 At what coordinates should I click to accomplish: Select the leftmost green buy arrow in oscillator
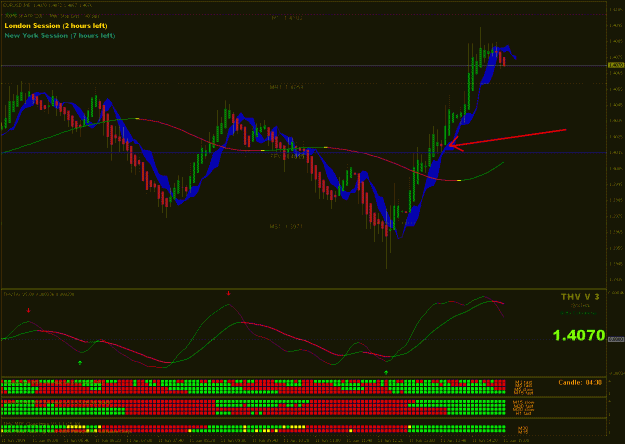pos(80,363)
